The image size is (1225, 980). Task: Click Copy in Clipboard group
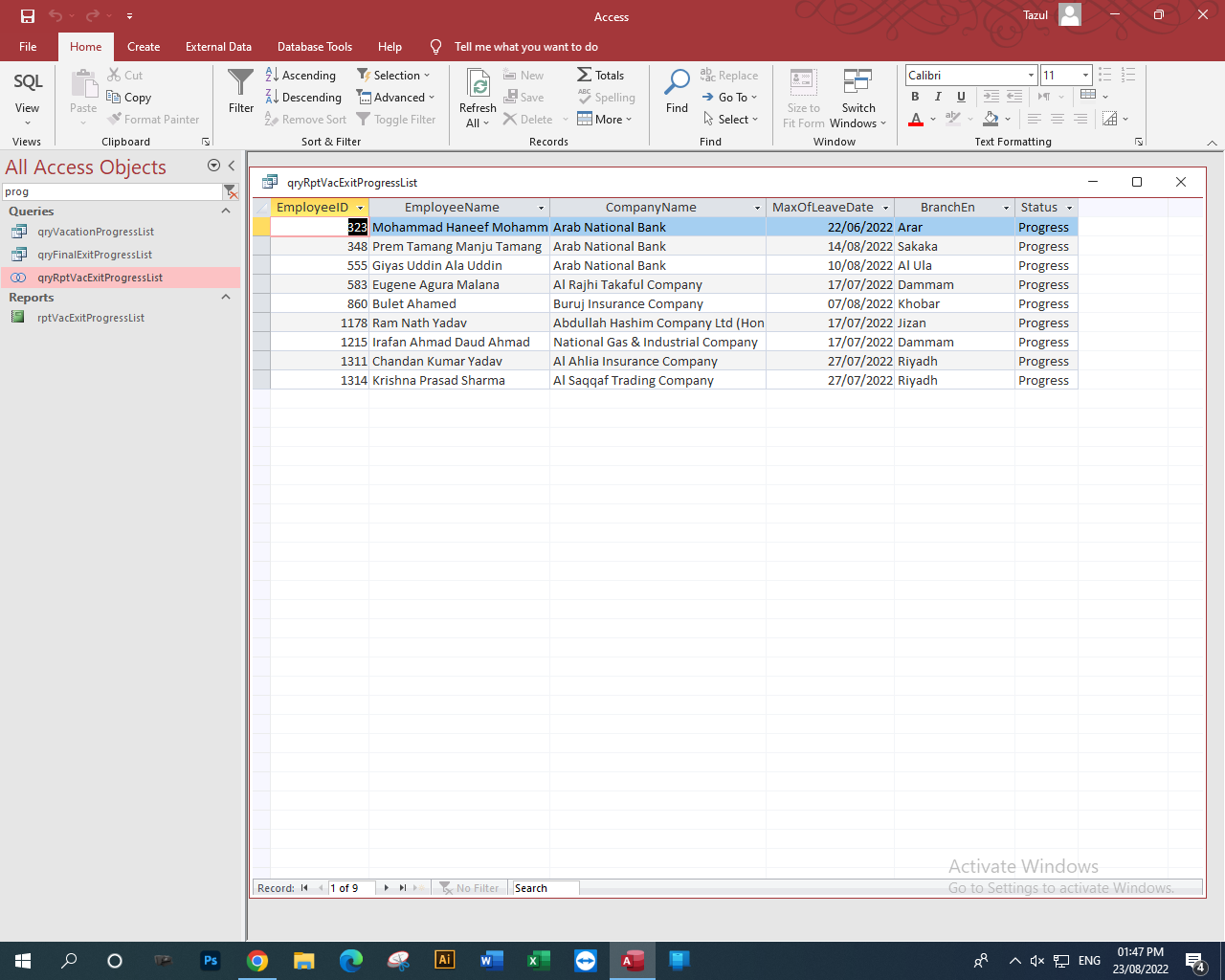coord(129,97)
